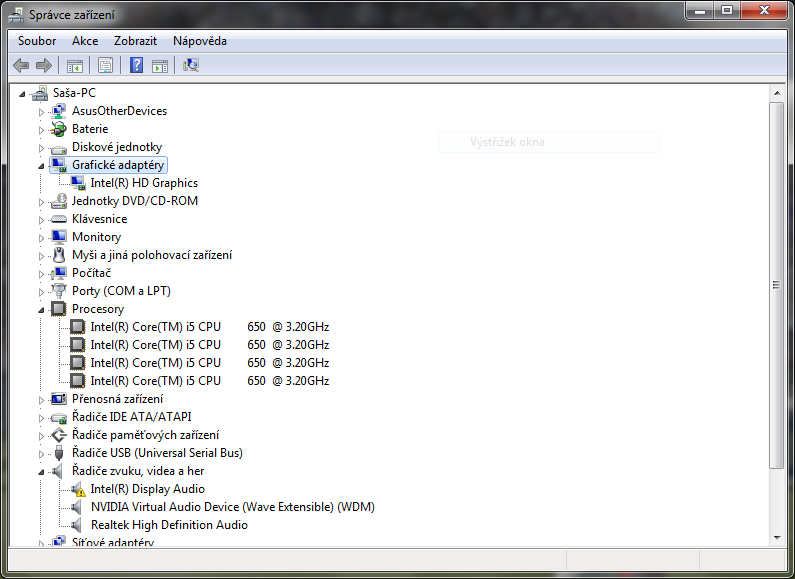Select NVIDIA Virtual Audio Device (Wave Extensible) entry
The height and width of the screenshot is (579, 795).
233,507
